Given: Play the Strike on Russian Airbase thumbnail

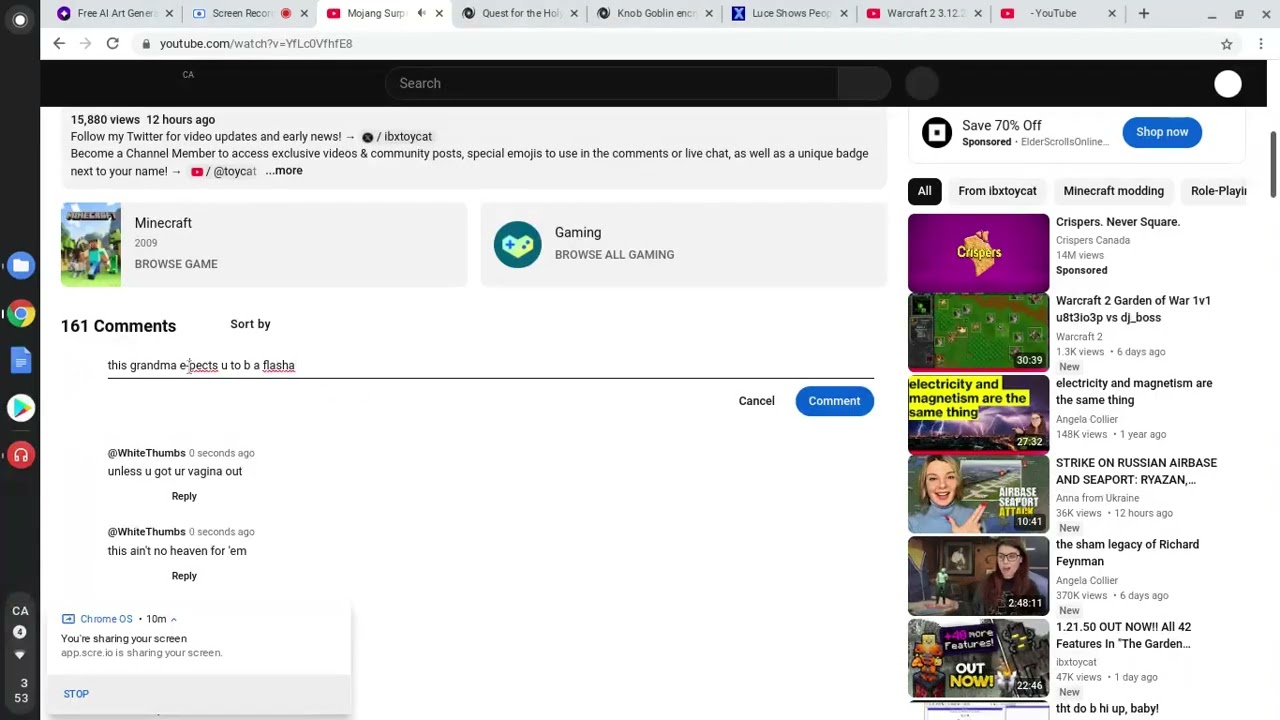Looking at the screenshot, I should point(978,495).
